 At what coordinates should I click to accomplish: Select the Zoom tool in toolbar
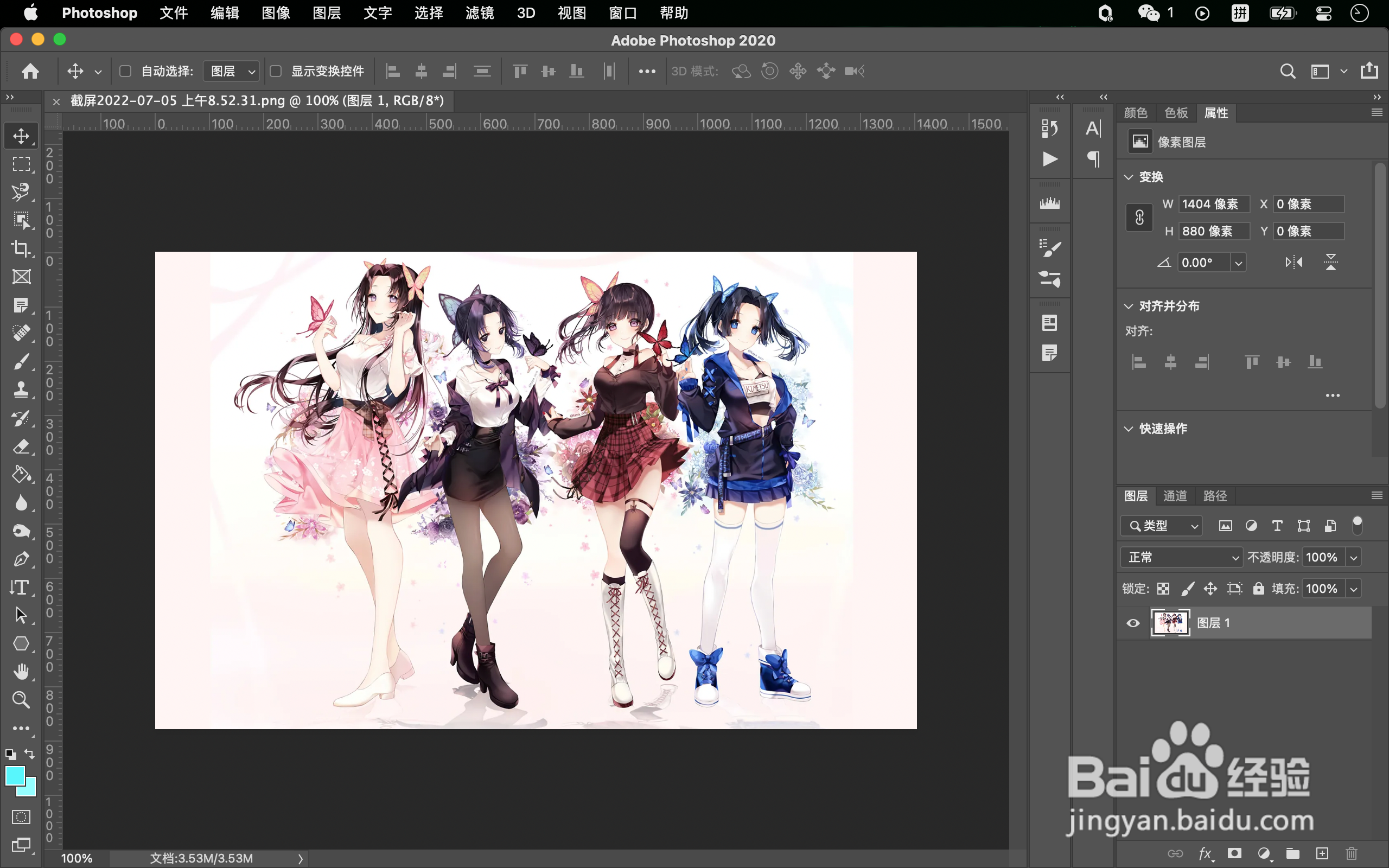point(21,699)
